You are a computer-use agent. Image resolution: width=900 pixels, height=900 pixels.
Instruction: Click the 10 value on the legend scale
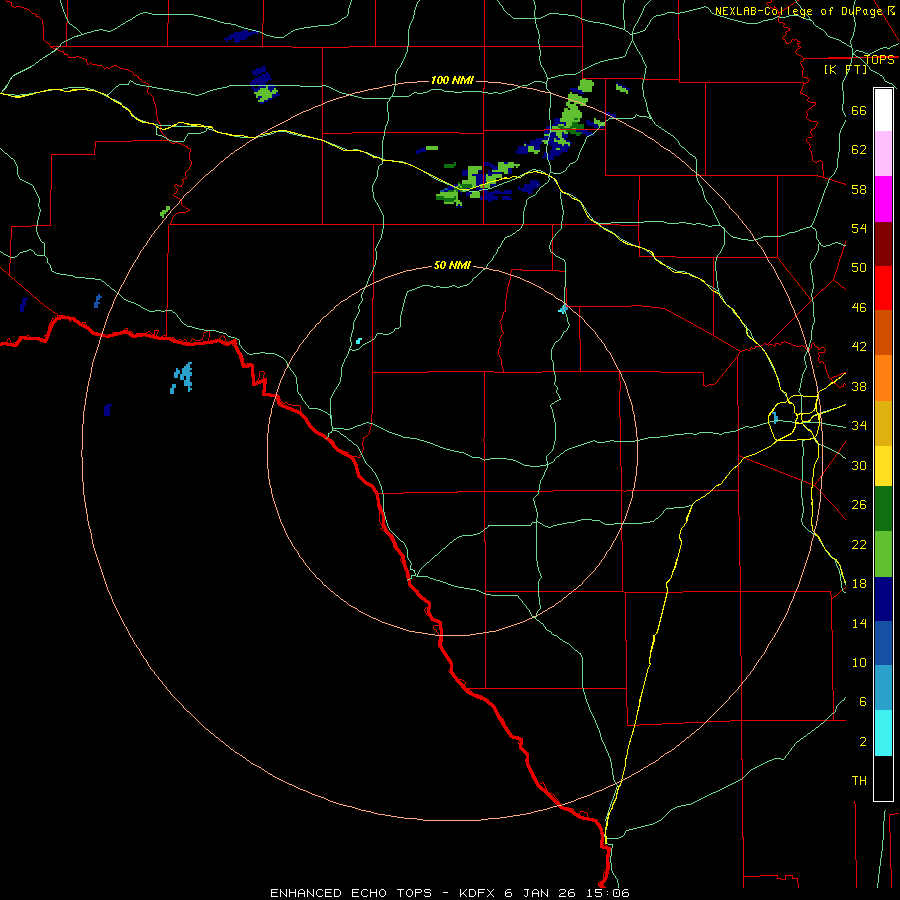coord(859,662)
